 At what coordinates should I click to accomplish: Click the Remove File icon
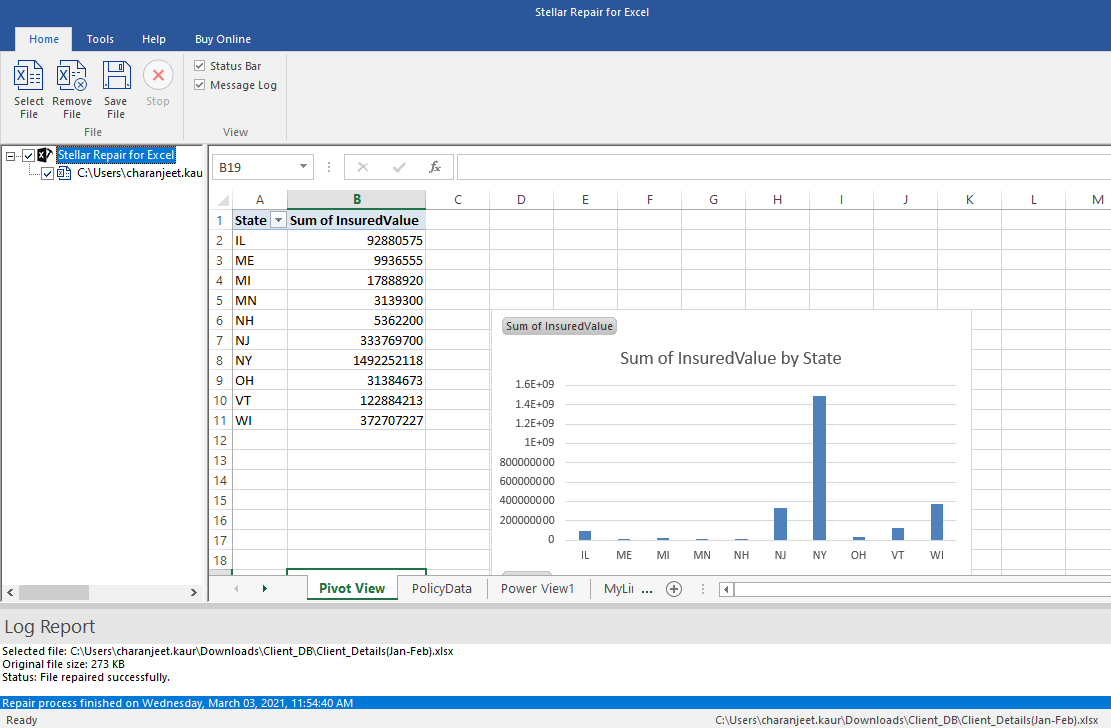click(x=72, y=78)
